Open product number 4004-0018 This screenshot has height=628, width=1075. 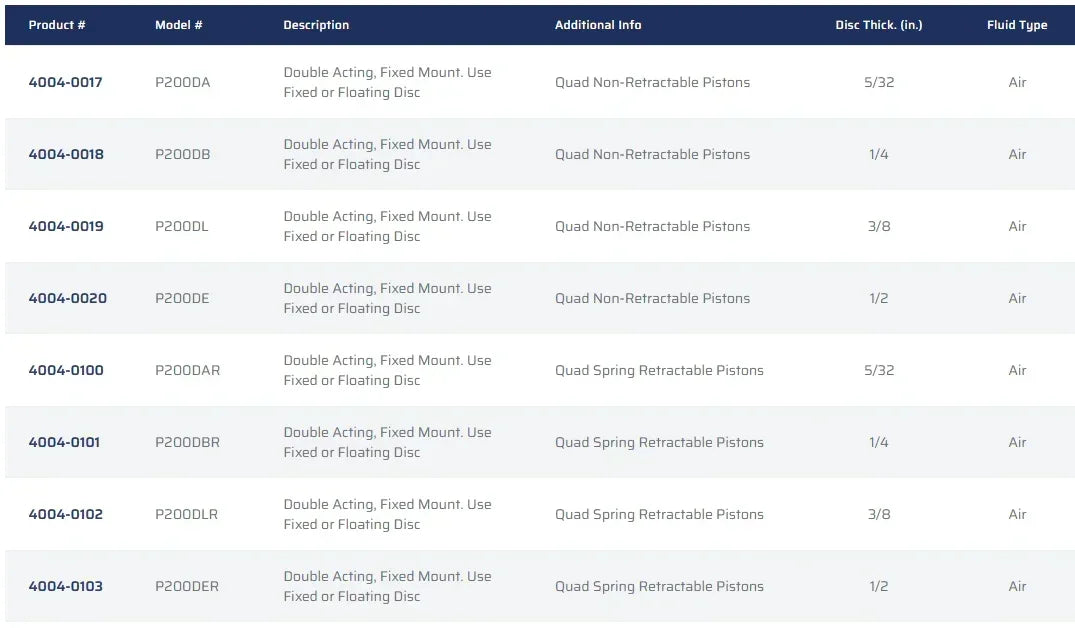coord(66,154)
